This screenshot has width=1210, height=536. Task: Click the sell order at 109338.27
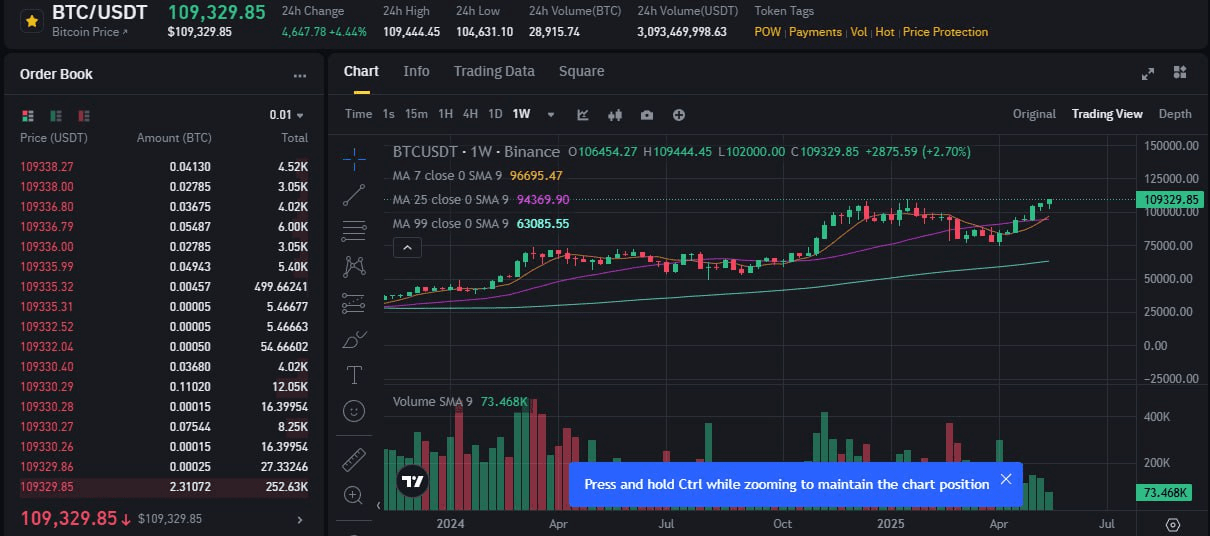point(164,167)
